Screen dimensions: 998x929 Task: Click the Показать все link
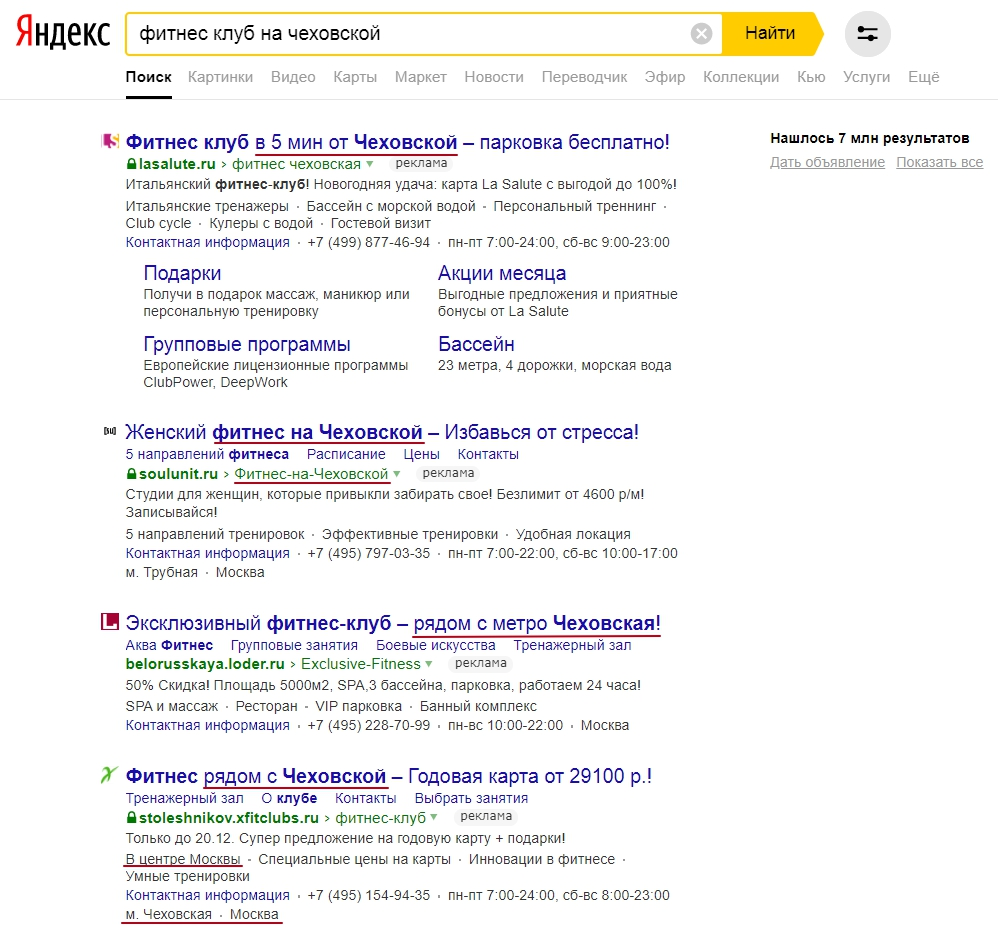(x=939, y=162)
